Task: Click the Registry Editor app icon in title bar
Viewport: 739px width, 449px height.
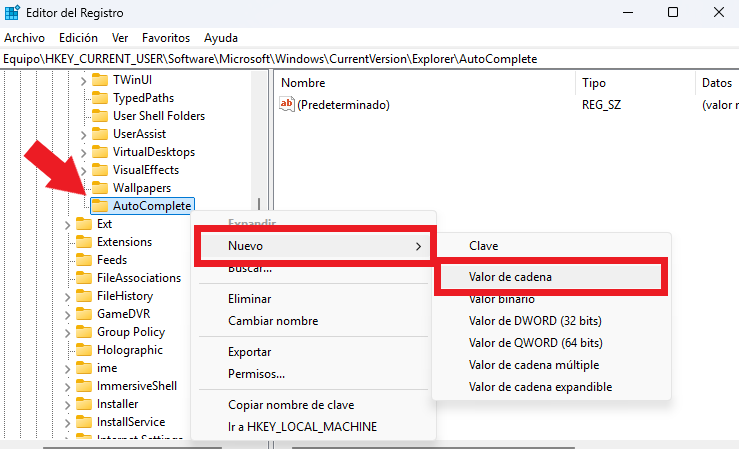Action: pyautogui.click(x=12, y=12)
